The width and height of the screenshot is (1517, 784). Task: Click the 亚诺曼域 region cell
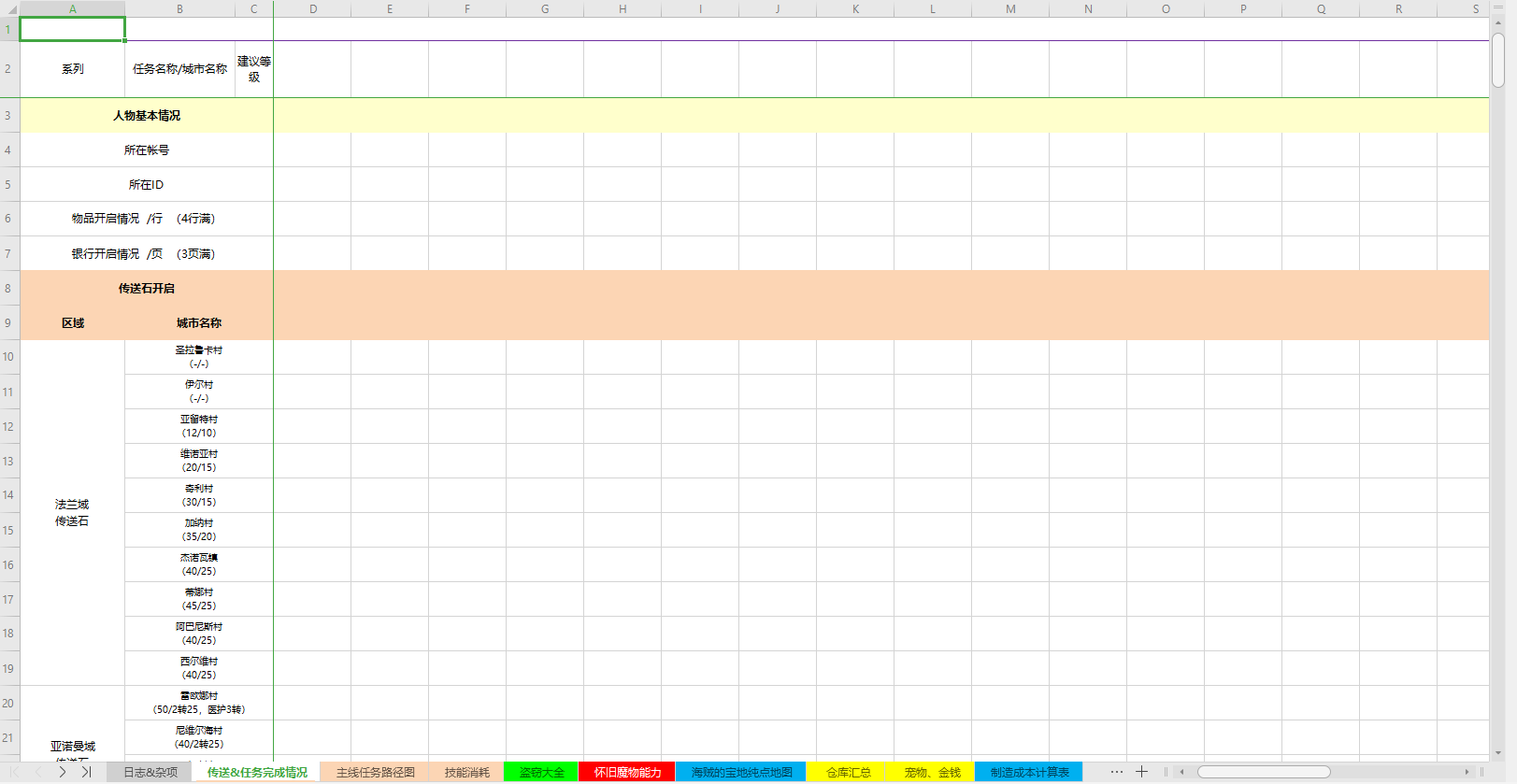[72, 724]
